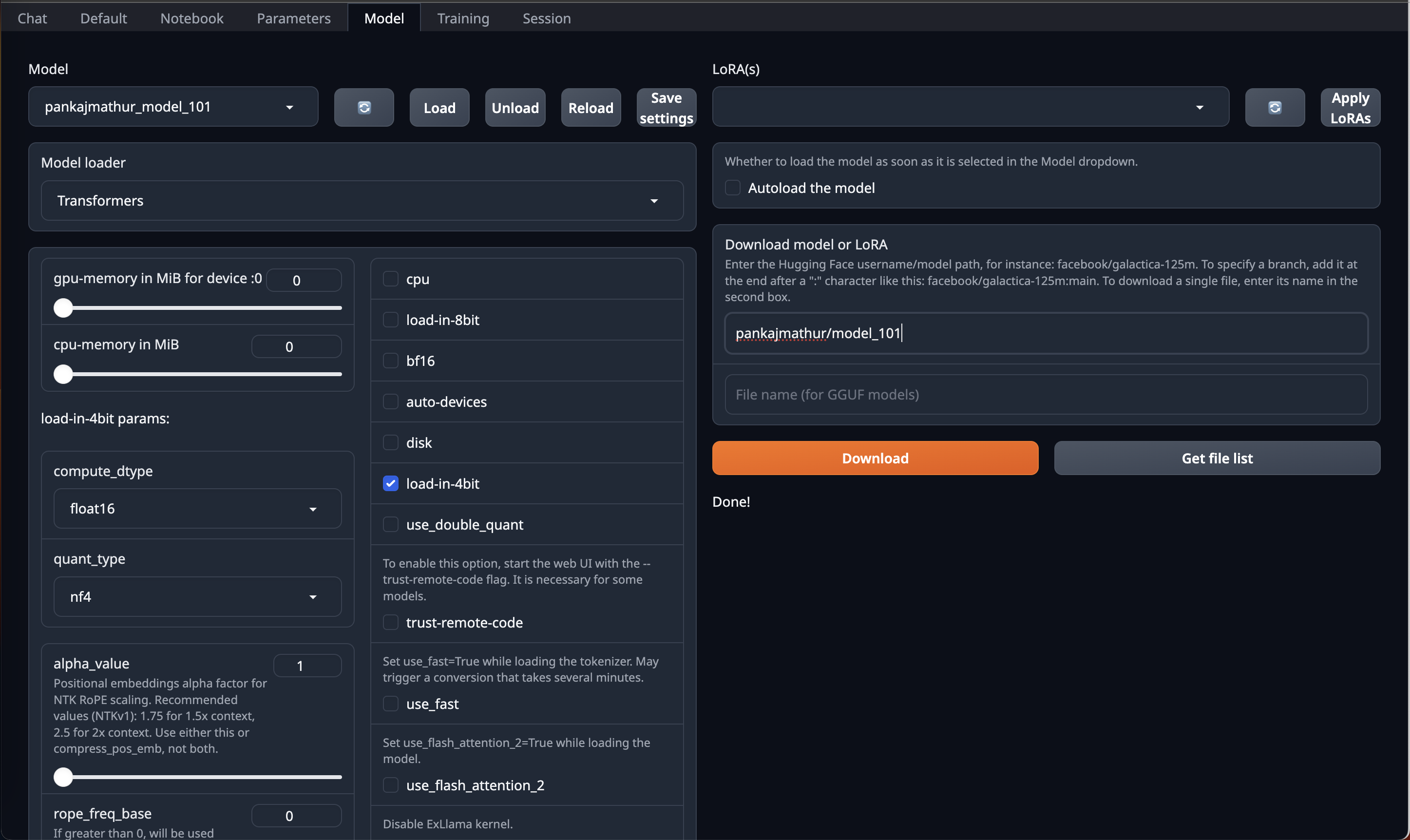The width and height of the screenshot is (1410, 840).
Task: Switch to the Training tab
Action: tap(462, 17)
